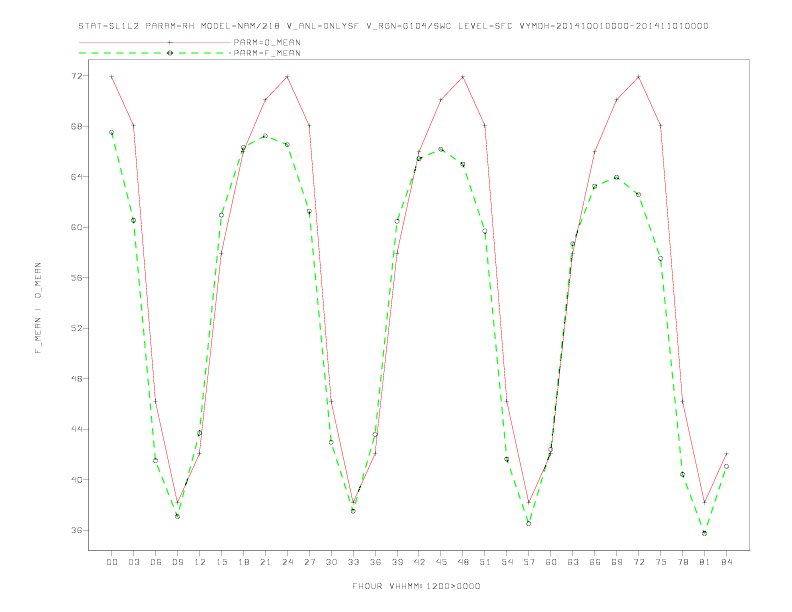Click x-axis tick label 33
The image size is (792, 612).
pos(353,562)
